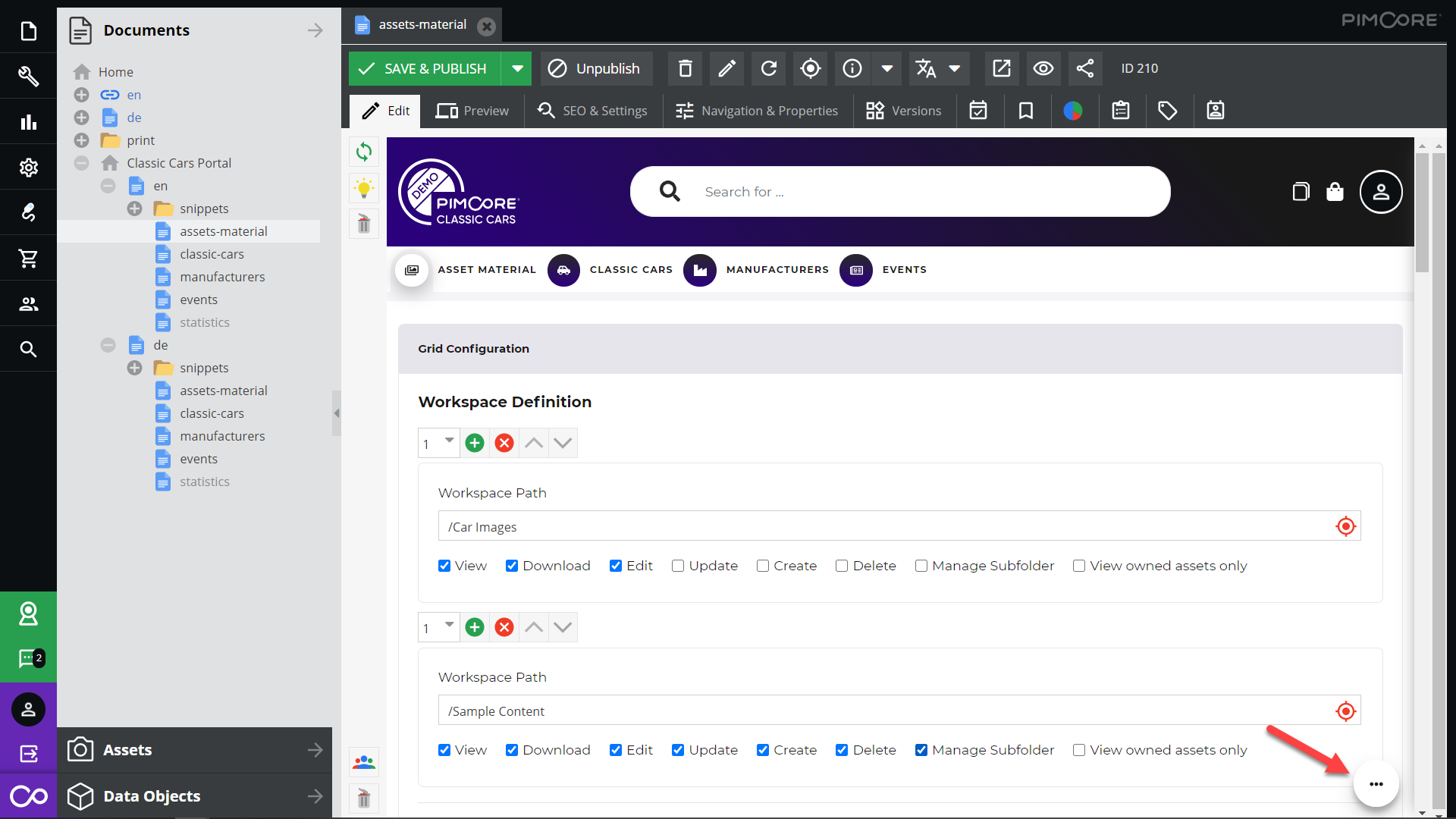
Task: Open document in new window icon
Action: point(1001,68)
